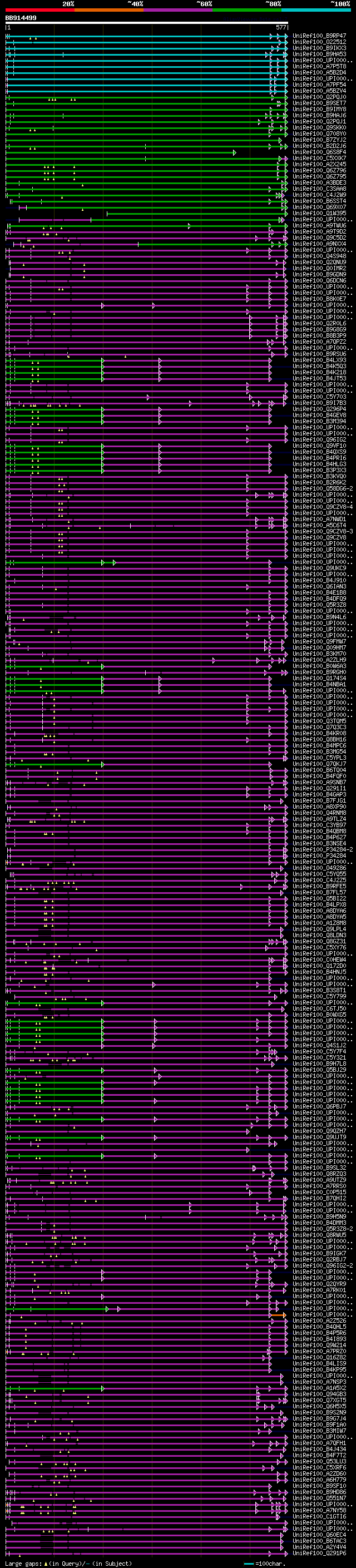The height and width of the screenshot is (1568, 356).
Task: Select hit UniRef100_B3KVQ0
Action: pyautogui.click(x=319, y=477)
